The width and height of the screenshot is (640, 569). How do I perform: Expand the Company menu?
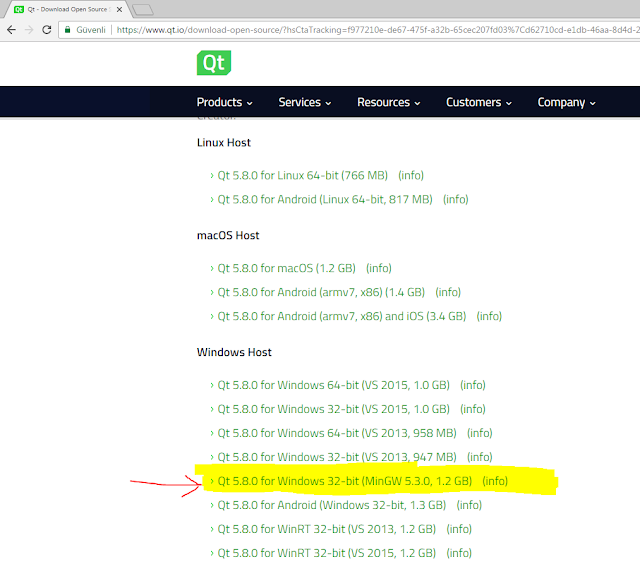(567, 102)
